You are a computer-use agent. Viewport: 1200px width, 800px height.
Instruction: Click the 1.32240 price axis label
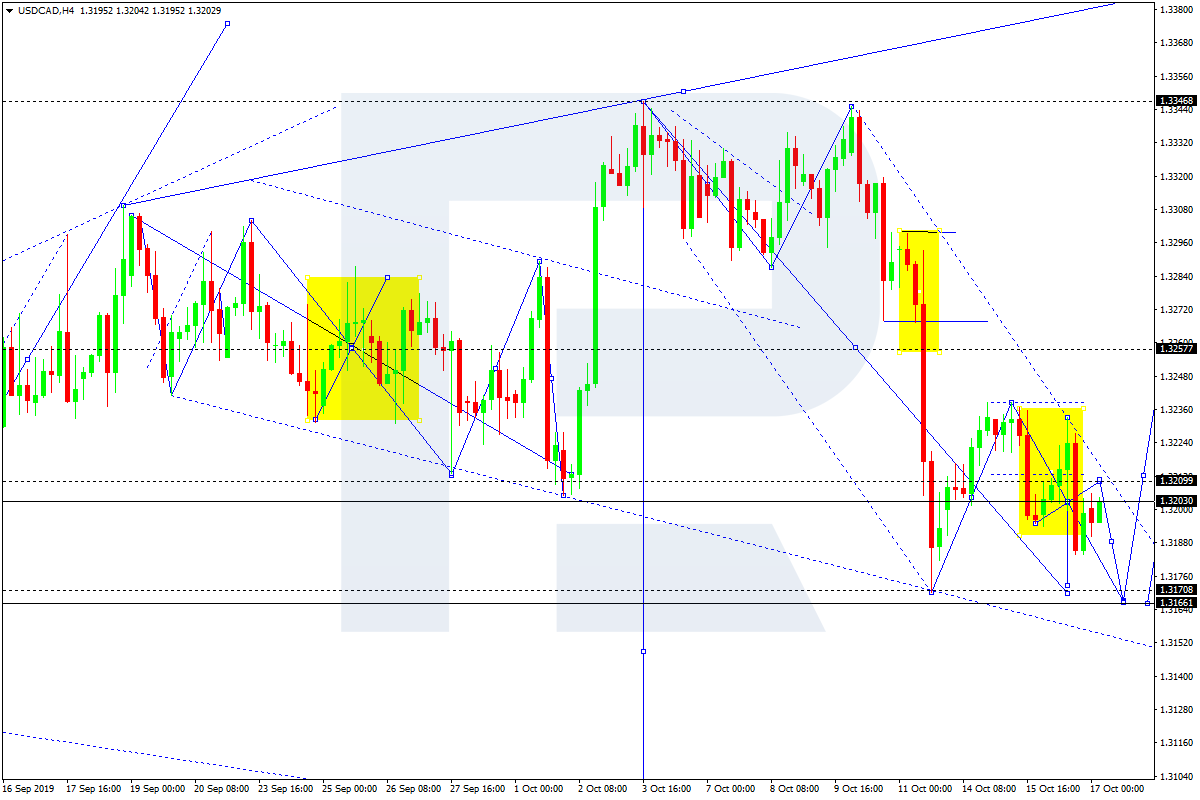click(x=1175, y=443)
